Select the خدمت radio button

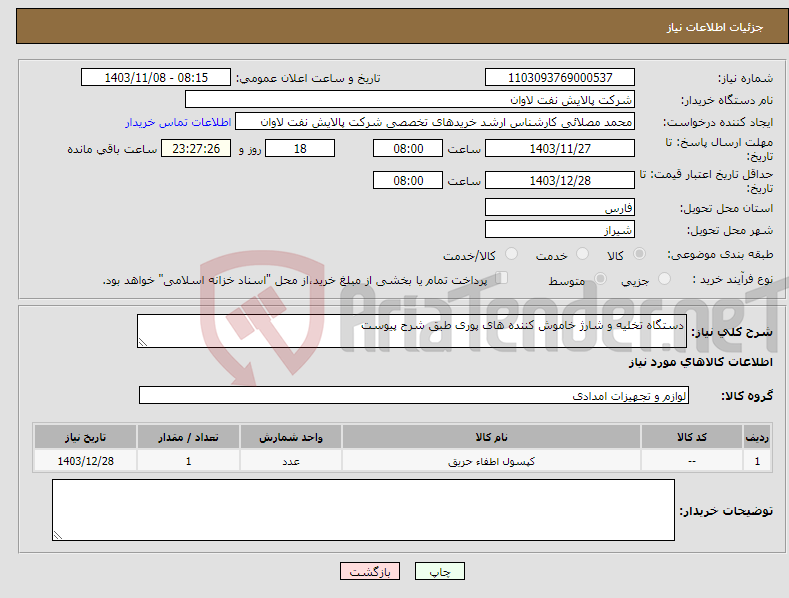coord(582,254)
